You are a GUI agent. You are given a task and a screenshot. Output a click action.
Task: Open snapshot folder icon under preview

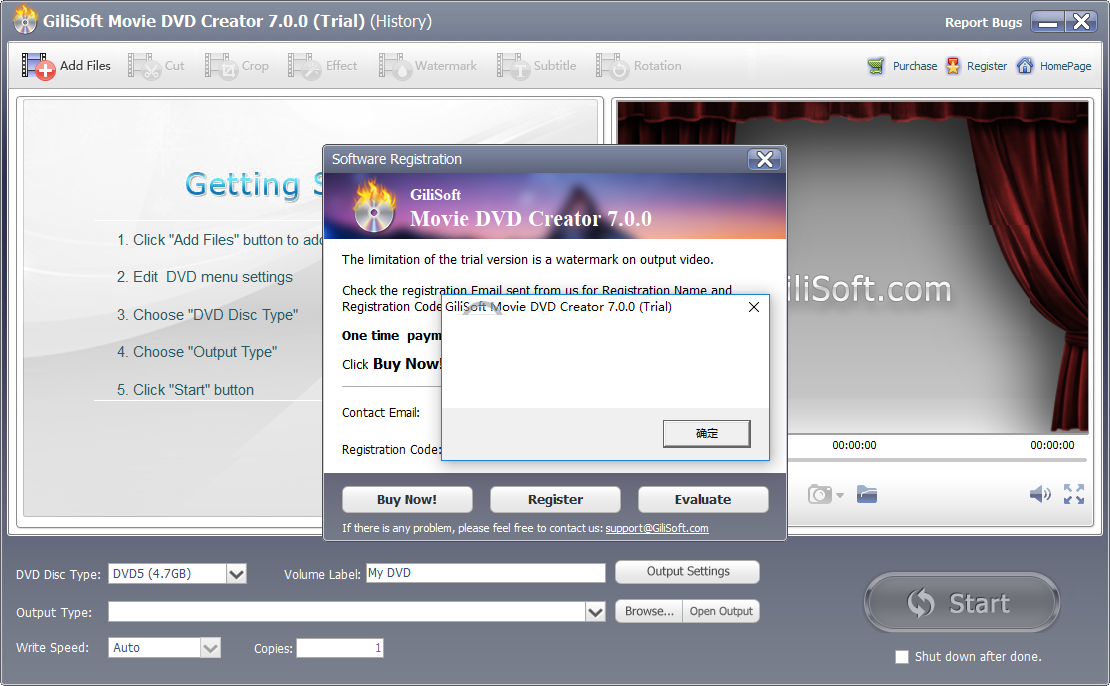click(x=866, y=494)
